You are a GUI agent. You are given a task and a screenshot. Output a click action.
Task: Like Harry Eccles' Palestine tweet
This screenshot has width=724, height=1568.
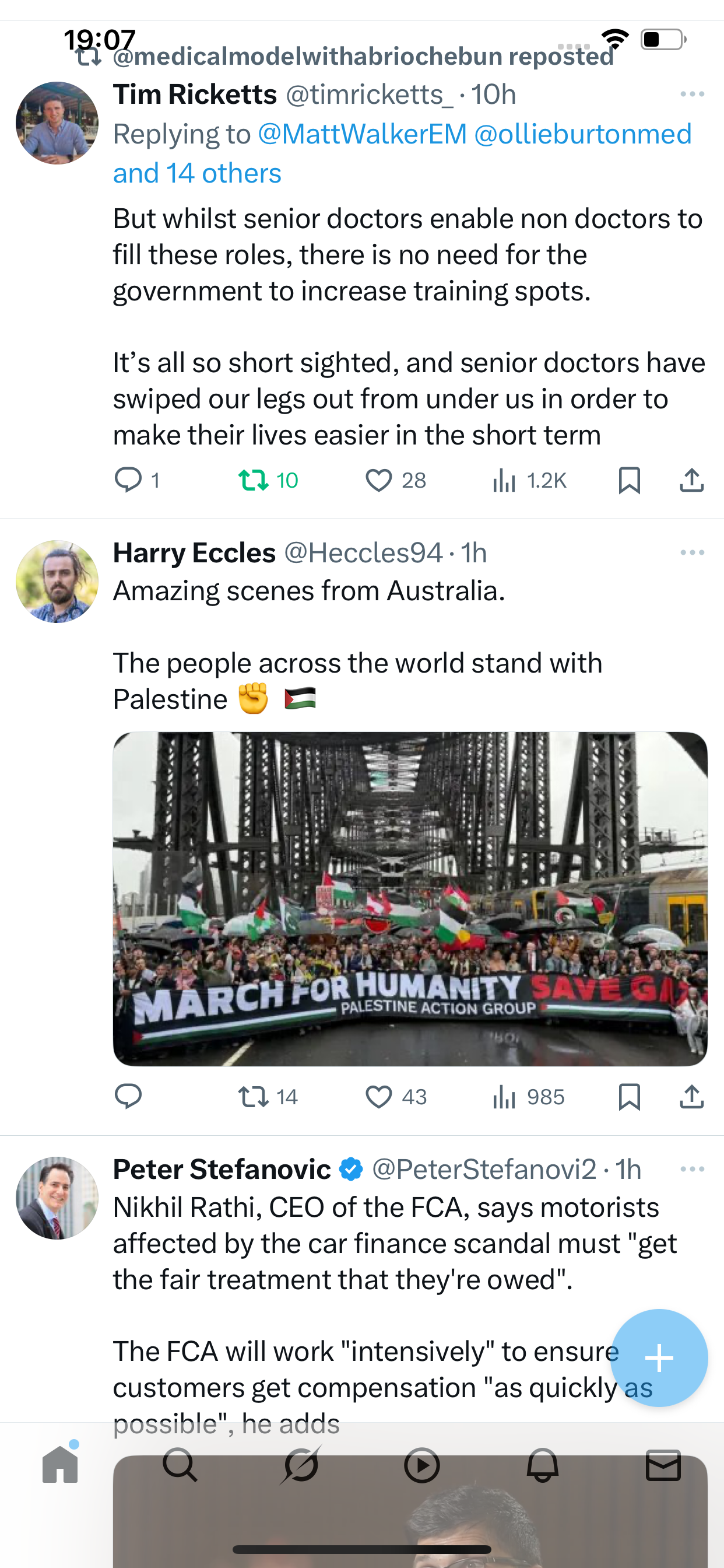click(378, 1096)
